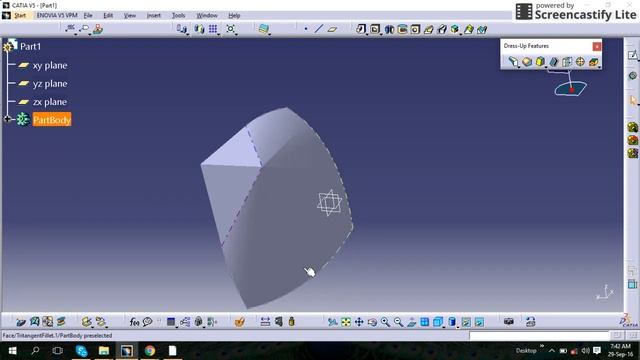640x360 pixels.
Task: Open the Pocket sub-toolbar dropdown arrow
Action: pos(381,34)
